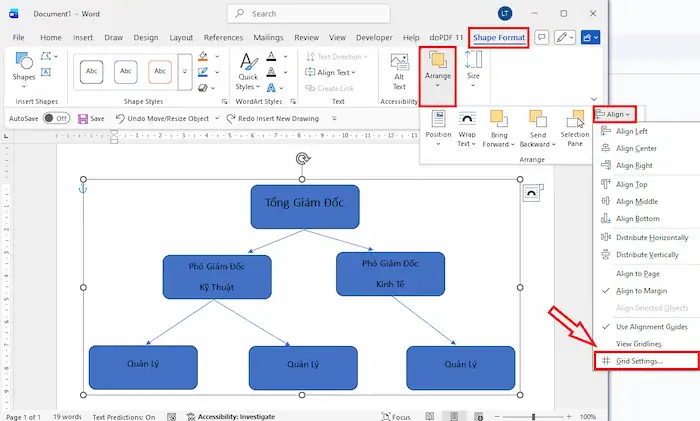Click the Position icon in Arrange
Image resolution: width=700 pixels, height=421 pixels.
point(438,127)
